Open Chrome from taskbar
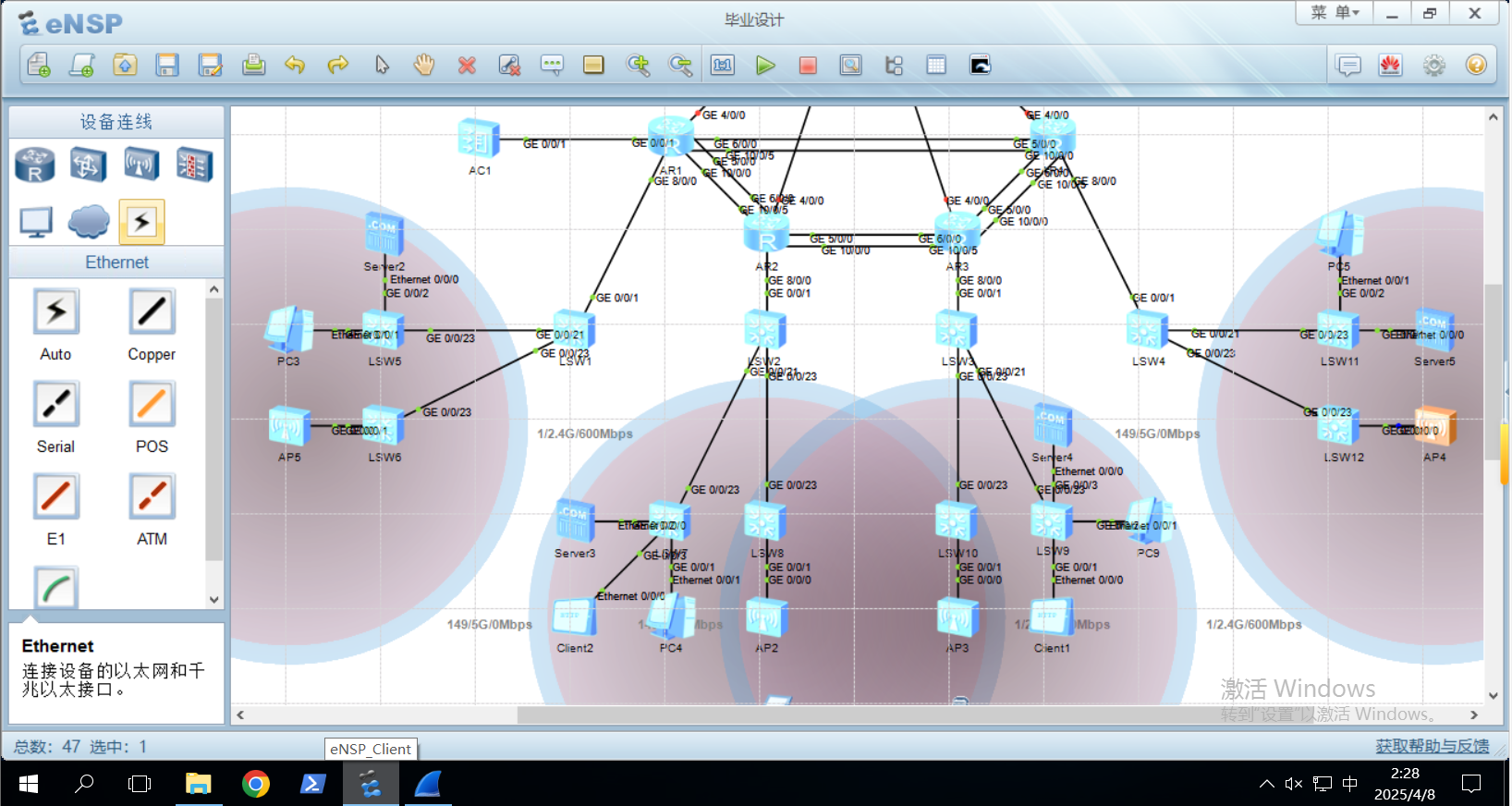The image size is (1512, 806). [255, 784]
